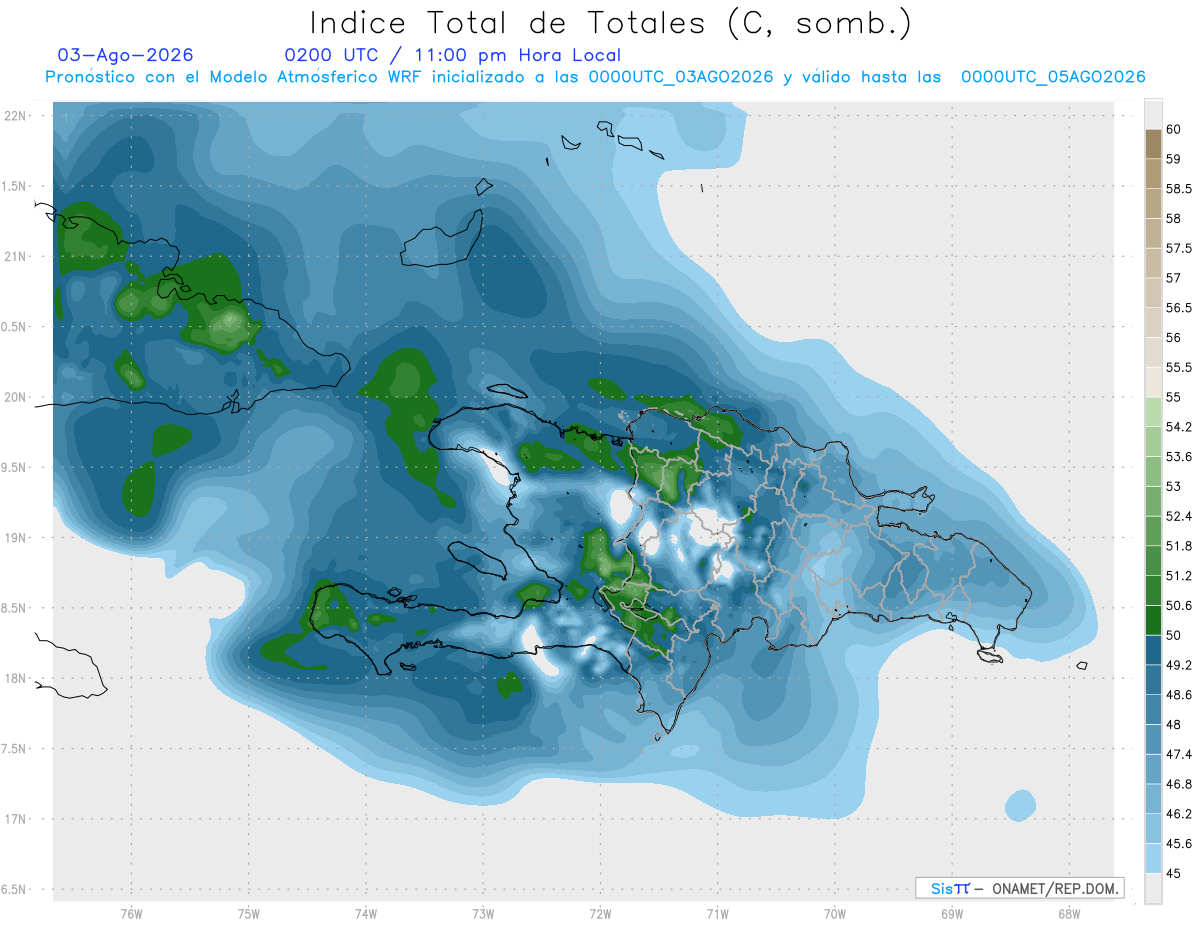Screen dimensions: 1200x927
Task: Click the lightest blue legend swatch between 45 and 45.6
Action: [1153, 859]
